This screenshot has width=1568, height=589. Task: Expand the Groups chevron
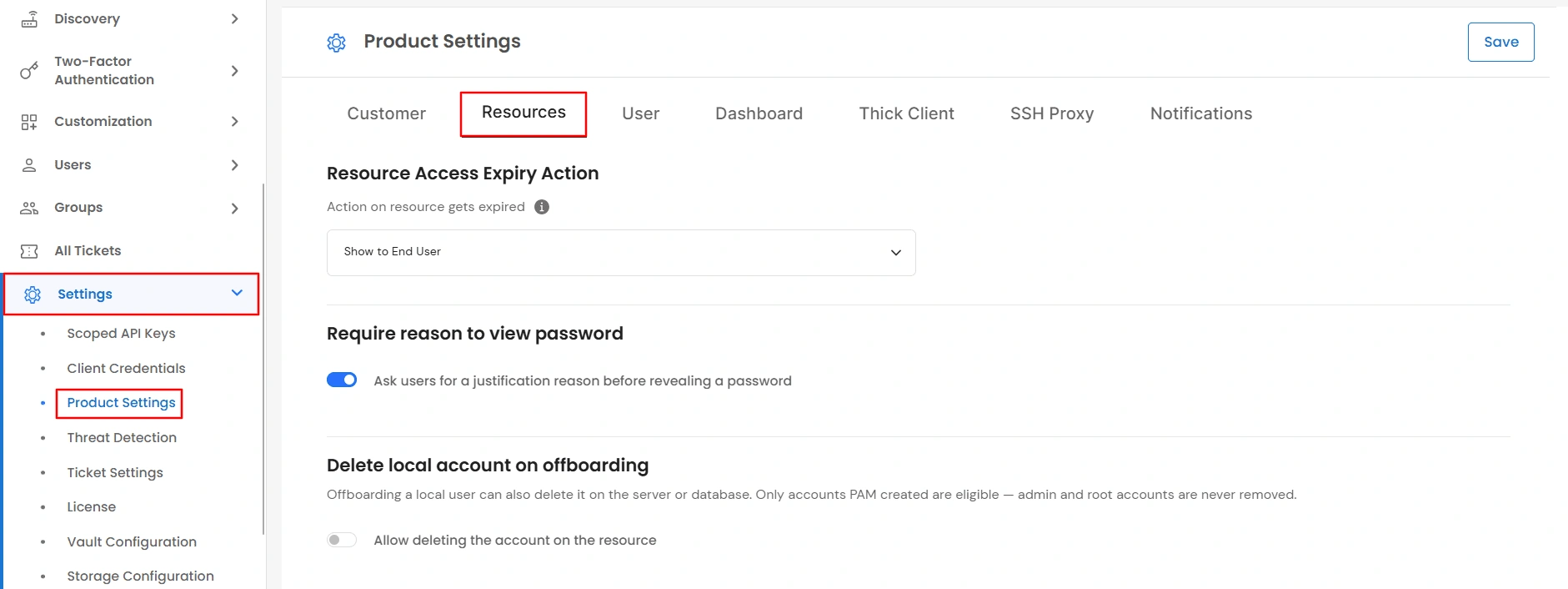(235, 209)
